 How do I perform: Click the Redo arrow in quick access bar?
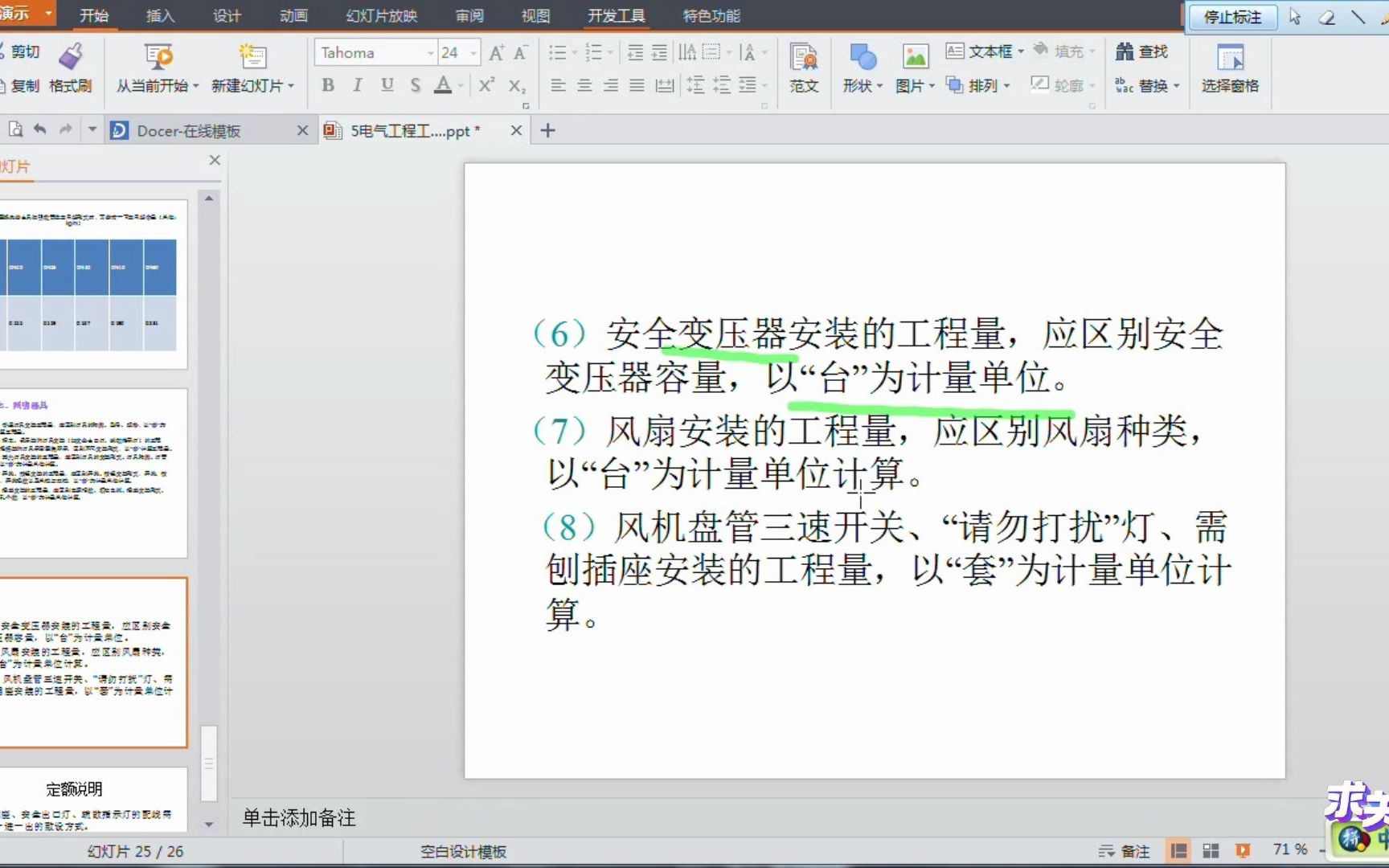tap(66, 129)
